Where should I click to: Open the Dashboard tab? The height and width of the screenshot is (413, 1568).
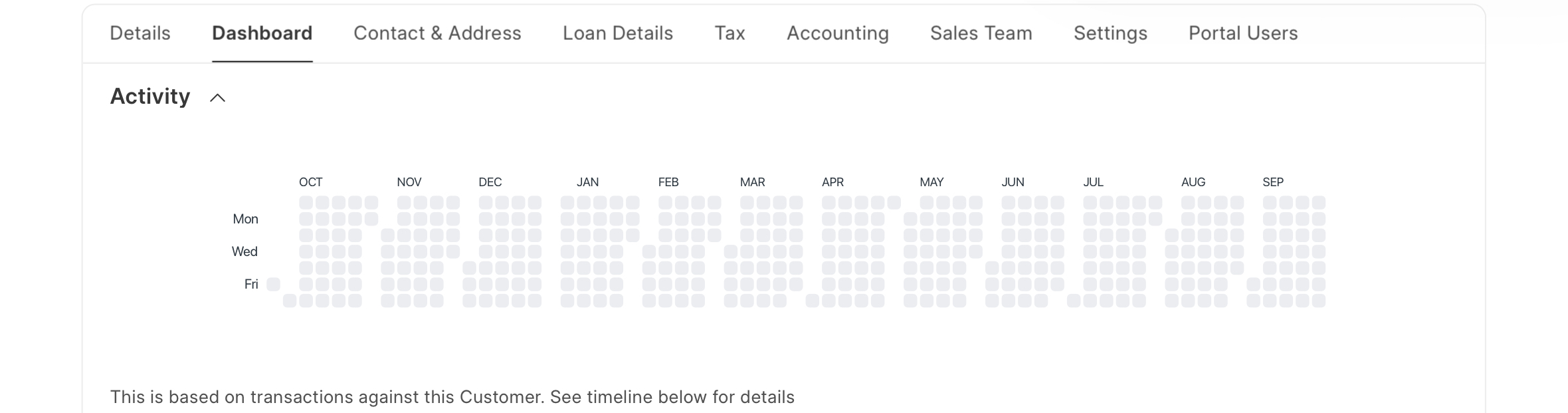pyautogui.click(x=262, y=33)
